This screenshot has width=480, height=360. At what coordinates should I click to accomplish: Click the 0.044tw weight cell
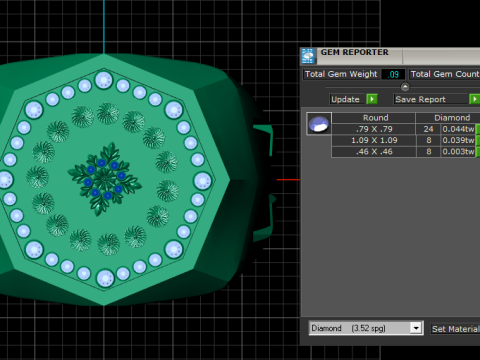(x=458, y=129)
